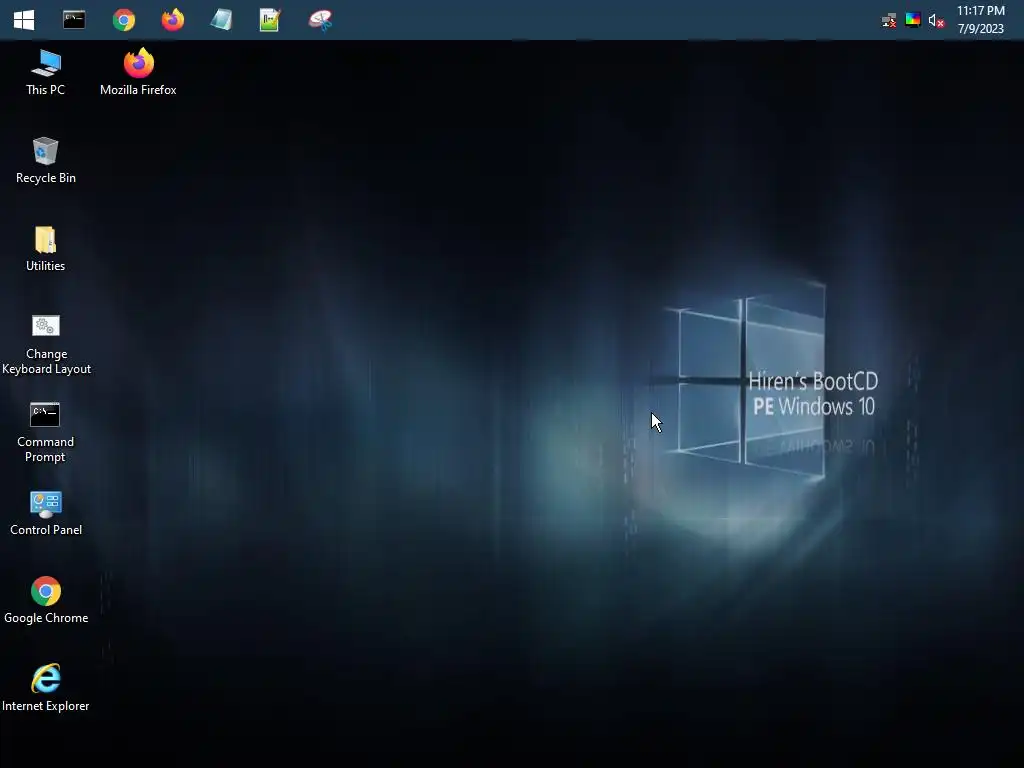Open the rainbow display color tray icon

pos(912,20)
